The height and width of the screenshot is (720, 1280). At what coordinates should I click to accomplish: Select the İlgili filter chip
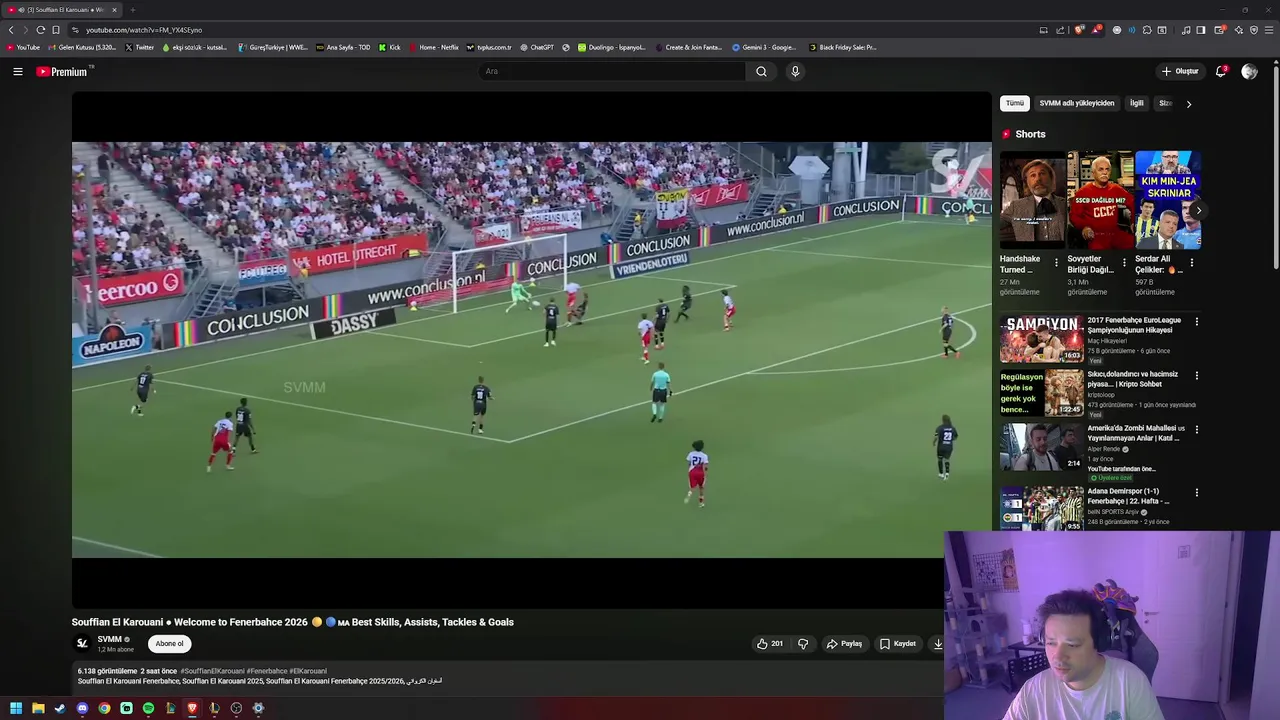click(1136, 103)
